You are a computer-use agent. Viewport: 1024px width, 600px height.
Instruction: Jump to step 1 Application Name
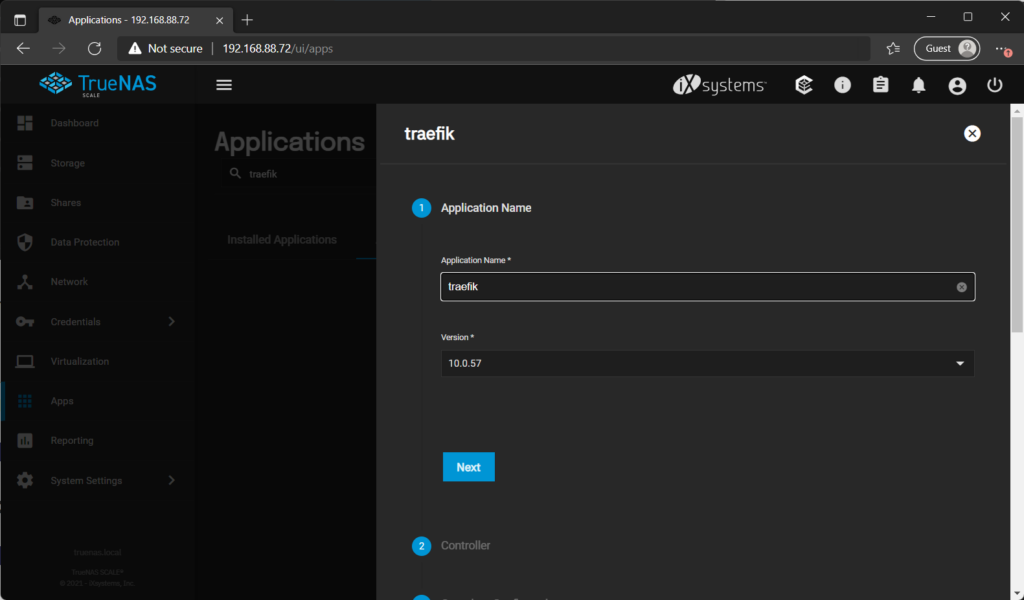click(x=472, y=208)
